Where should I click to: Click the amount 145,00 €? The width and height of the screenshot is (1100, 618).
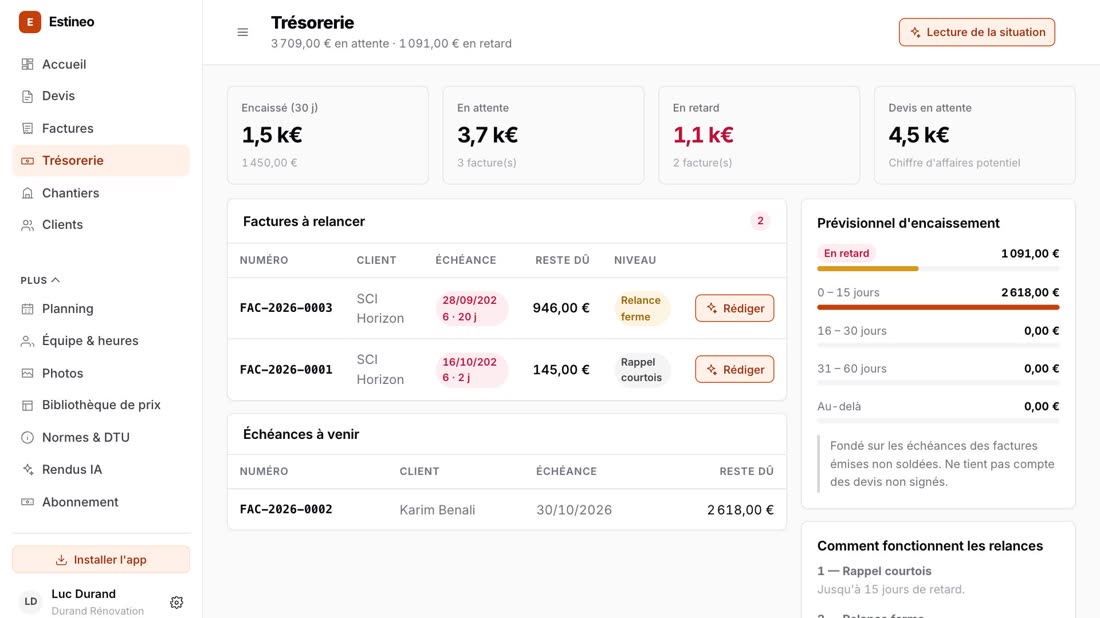pos(561,370)
